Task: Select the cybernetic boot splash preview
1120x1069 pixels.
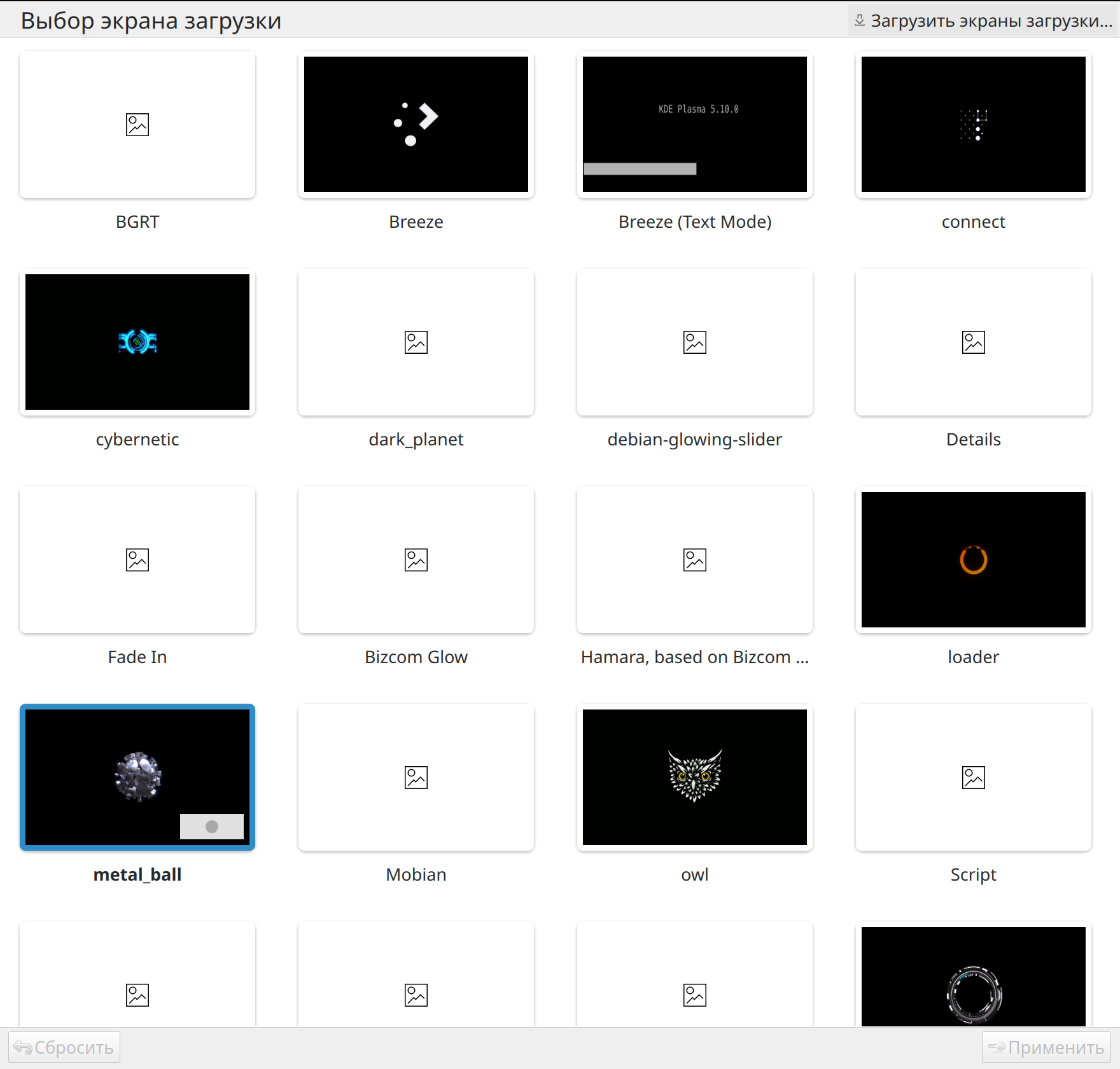Action: 137,342
